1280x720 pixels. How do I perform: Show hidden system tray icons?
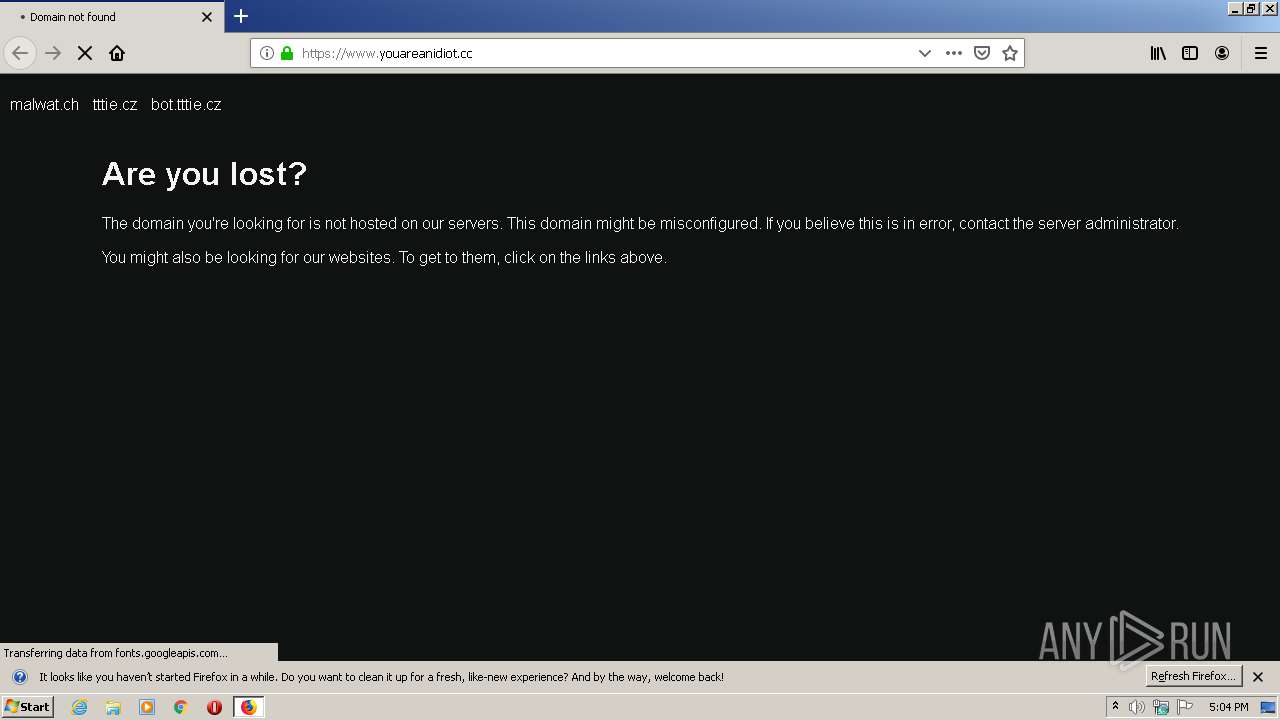pos(1115,707)
